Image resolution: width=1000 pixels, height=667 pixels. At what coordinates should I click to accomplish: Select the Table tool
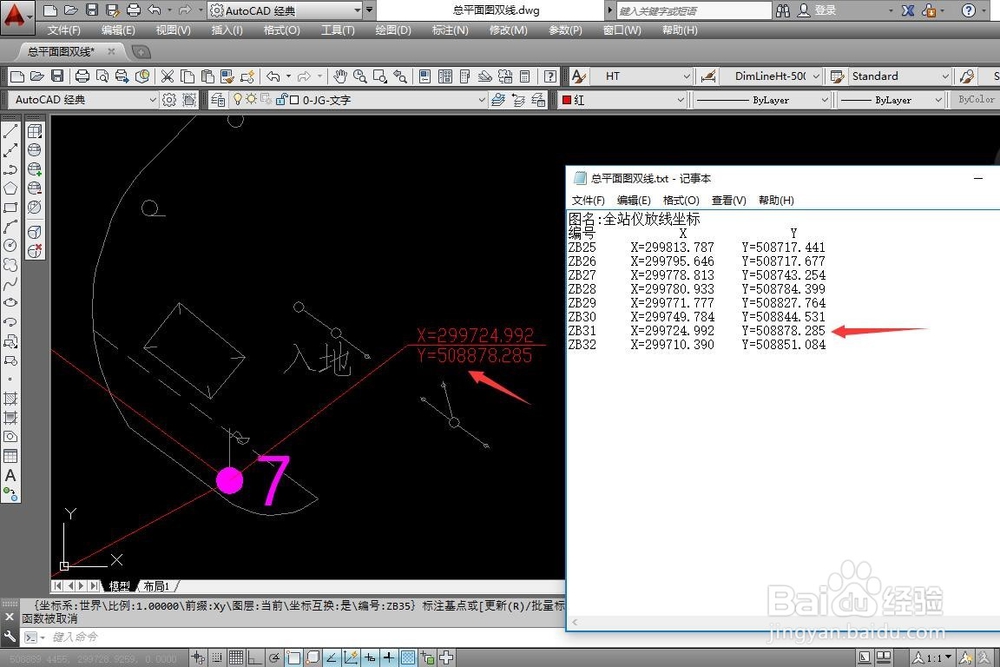[x=10, y=456]
